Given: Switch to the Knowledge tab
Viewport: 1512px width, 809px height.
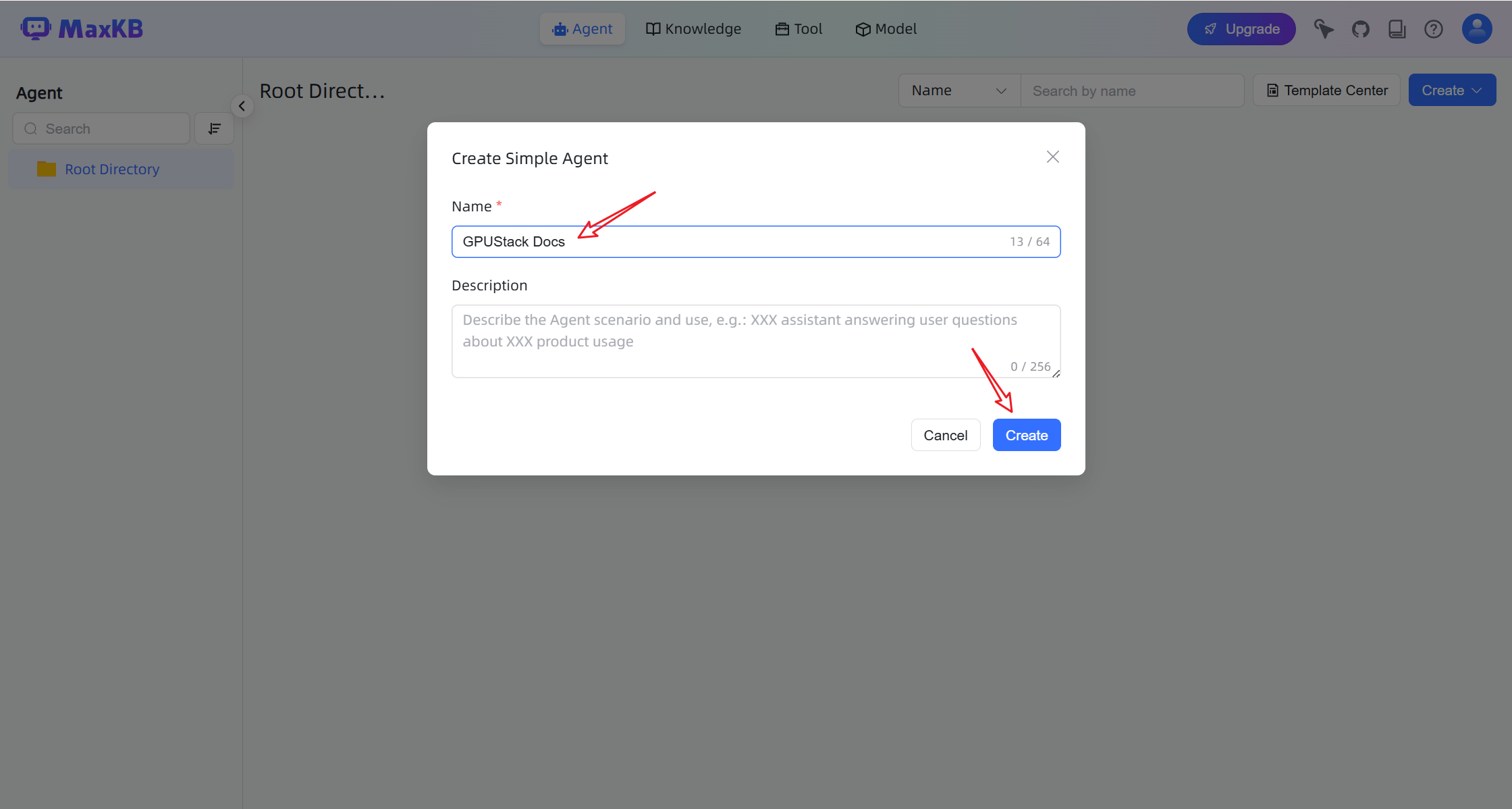Looking at the screenshot, I should [x=693, y=29].
